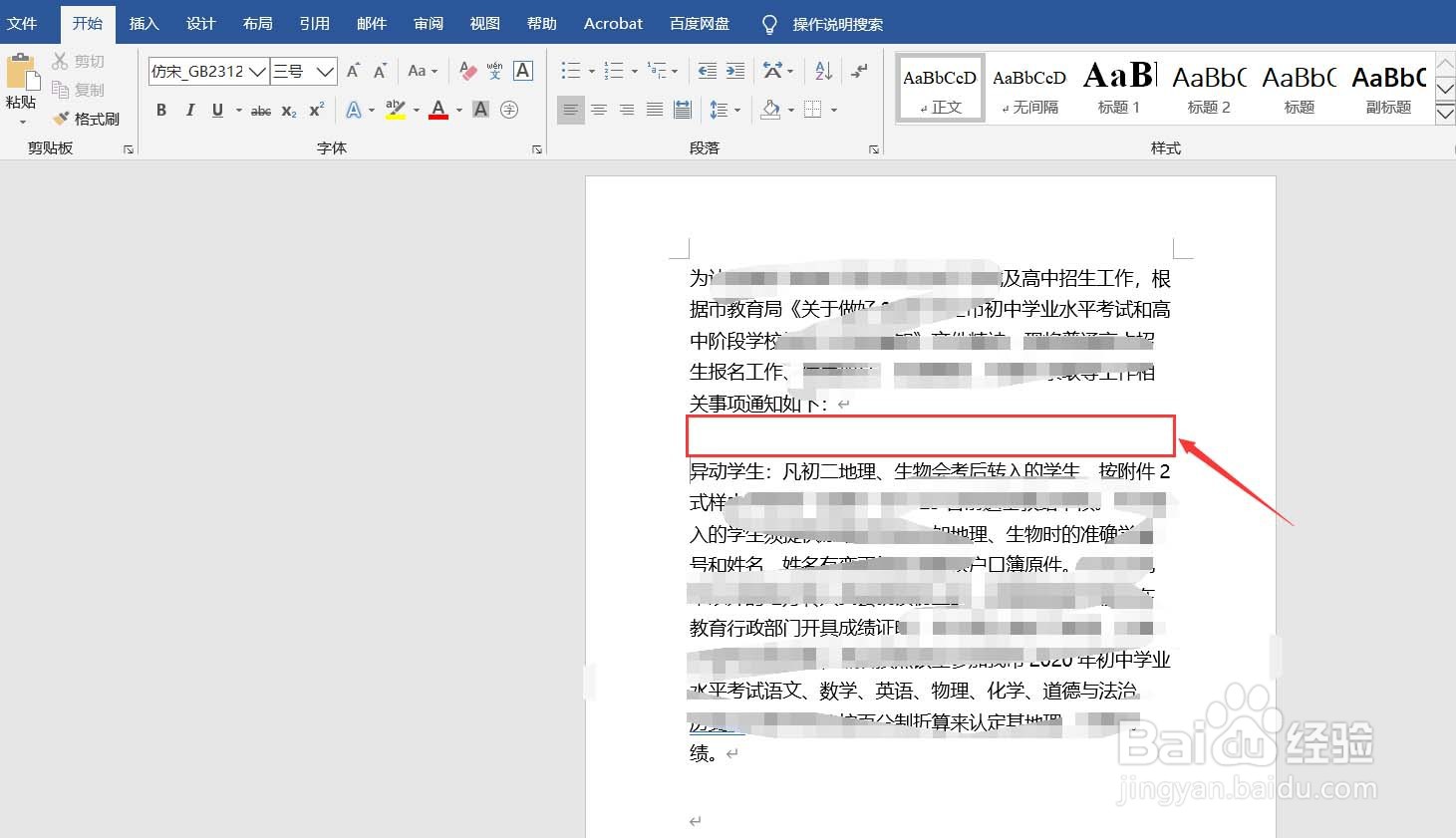This screenshot has height=838, width=1456.
Task: Open the Clipboard pane launcher (剪贴板)
Action: (x=129, y=149)
